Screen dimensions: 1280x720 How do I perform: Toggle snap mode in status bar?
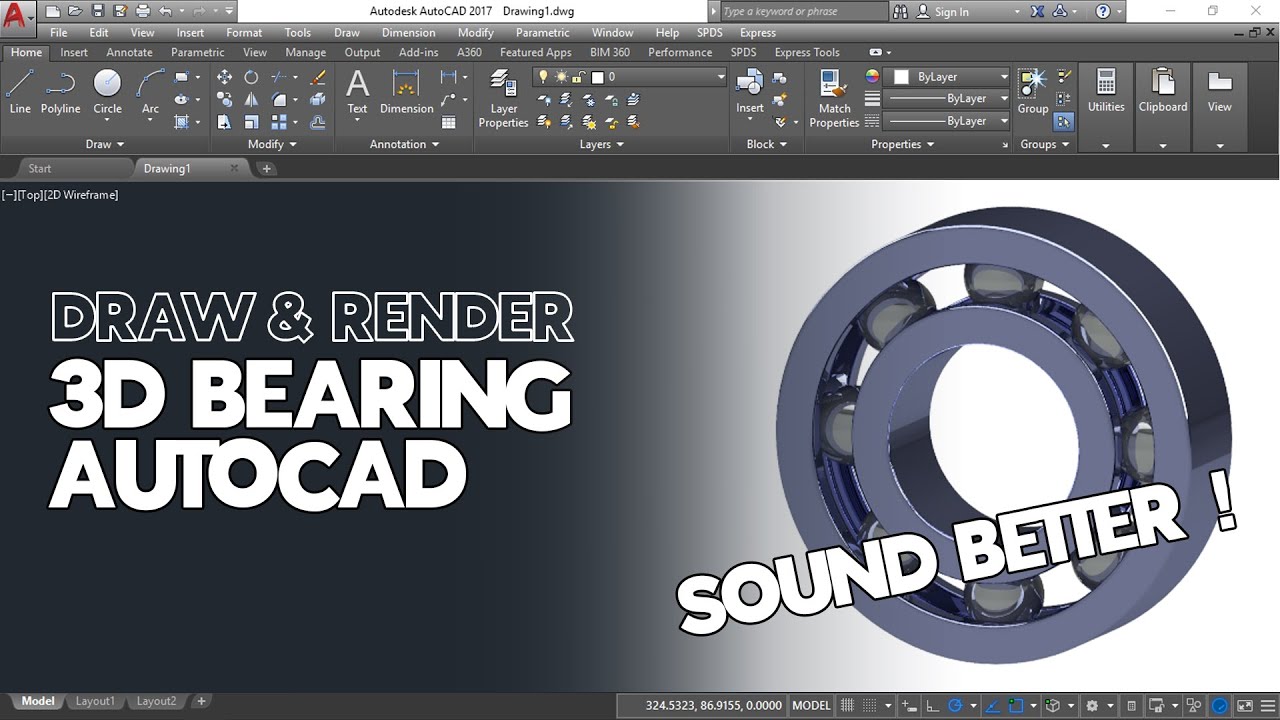click(869, 705)
